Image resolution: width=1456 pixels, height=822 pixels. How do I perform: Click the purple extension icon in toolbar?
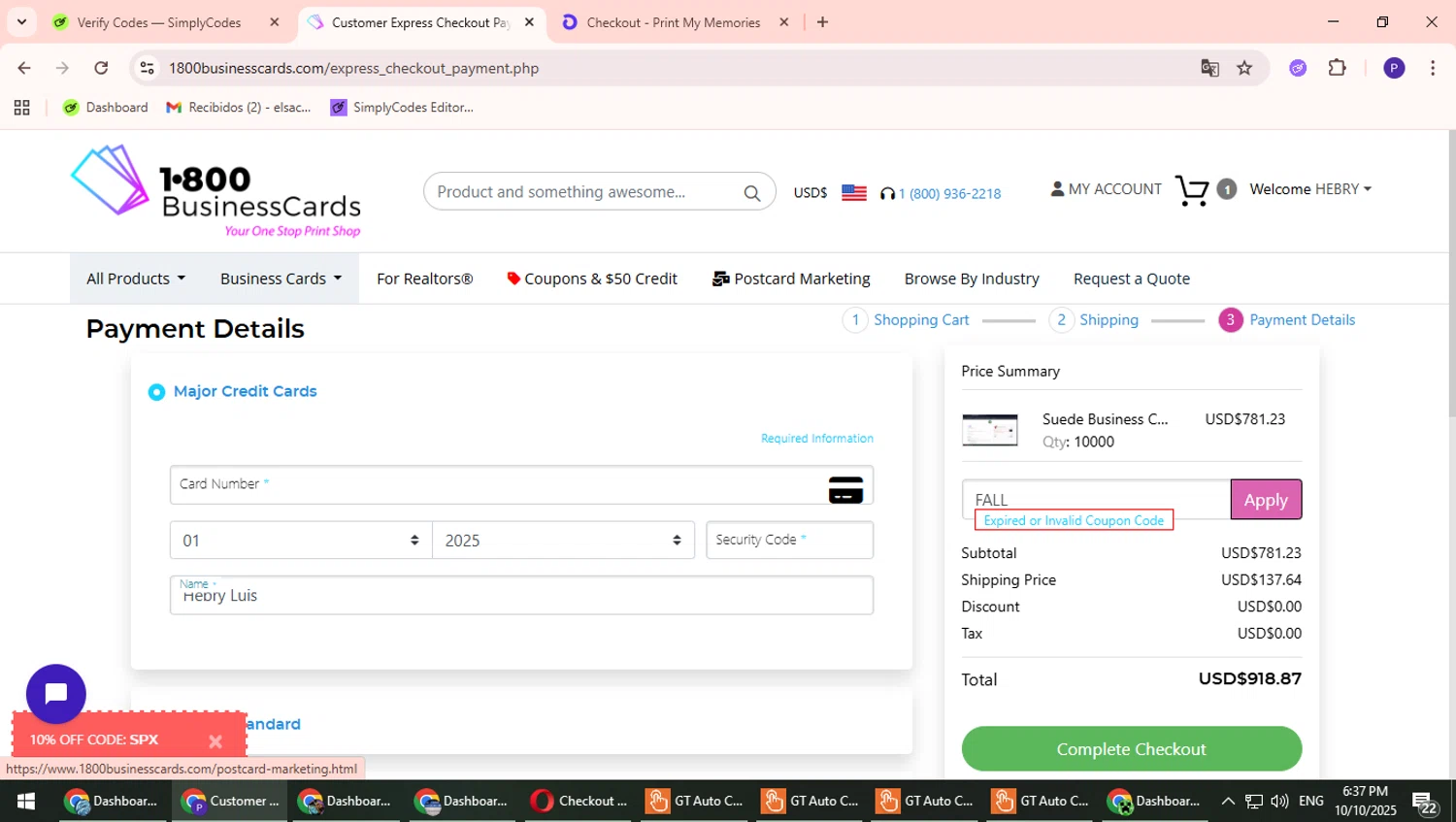click(1298, 68)
